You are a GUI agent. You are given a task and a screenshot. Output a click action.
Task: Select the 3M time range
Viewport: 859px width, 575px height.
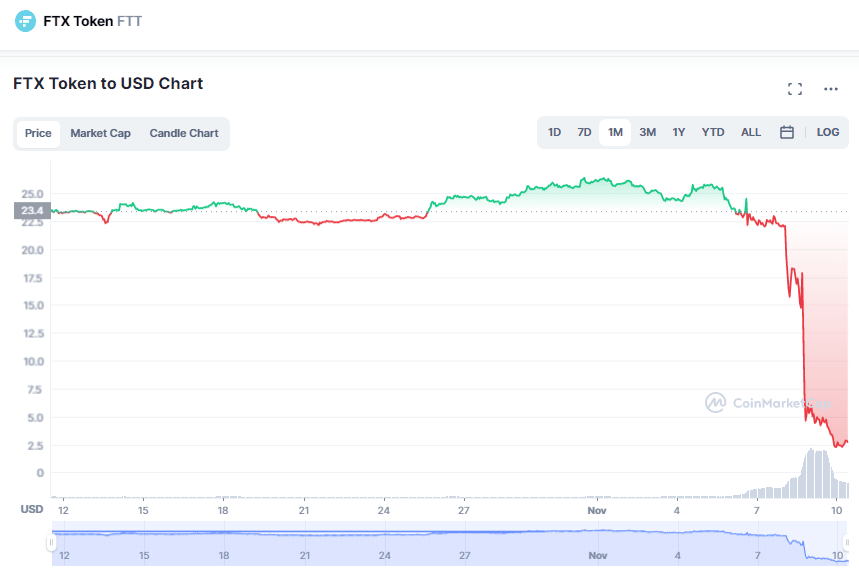point(648,133)
